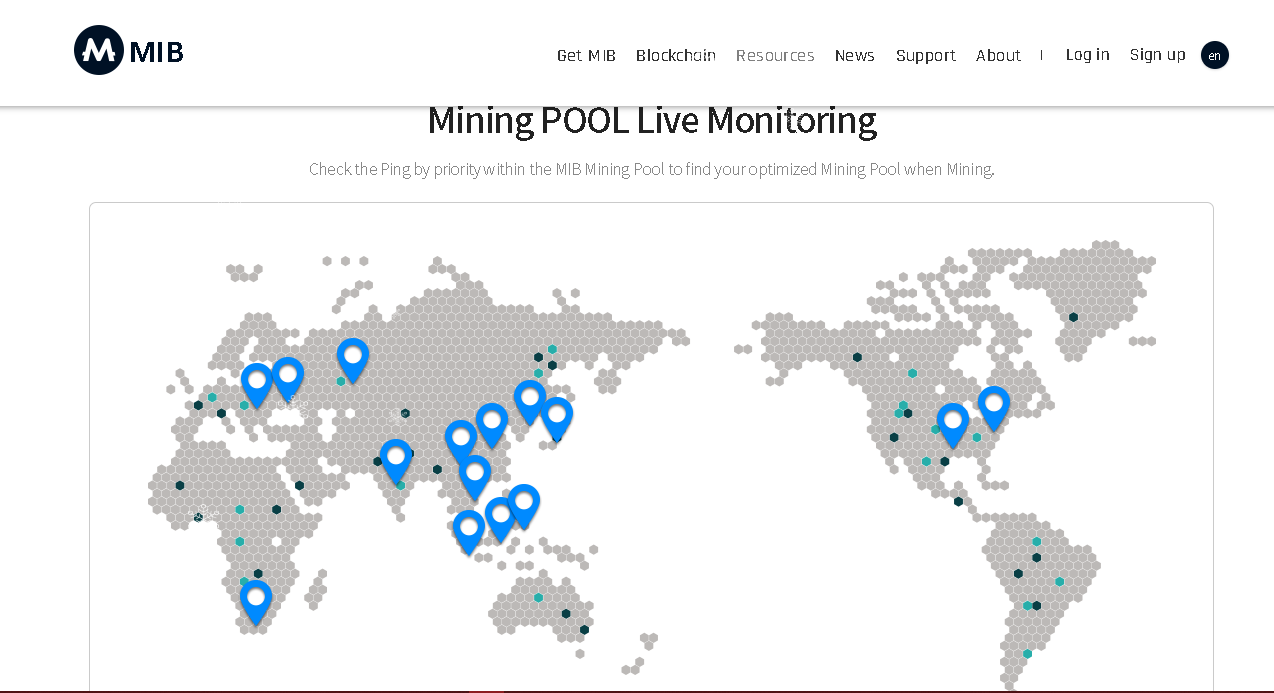Click the Sign up link
The width and height of the screenshot is (1274, 693).
click(1158, 54)
